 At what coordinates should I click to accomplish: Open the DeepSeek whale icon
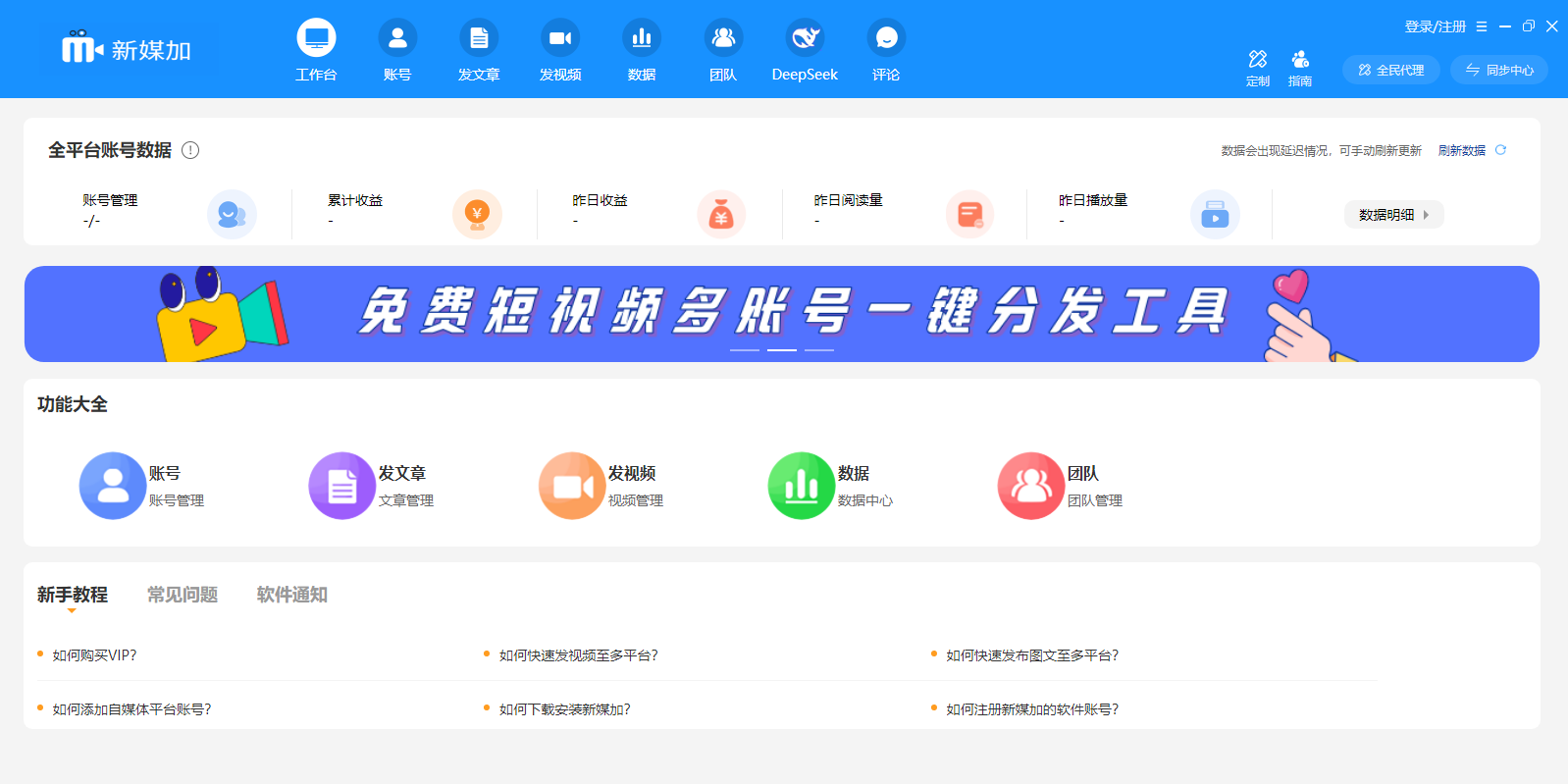(805, 38)
